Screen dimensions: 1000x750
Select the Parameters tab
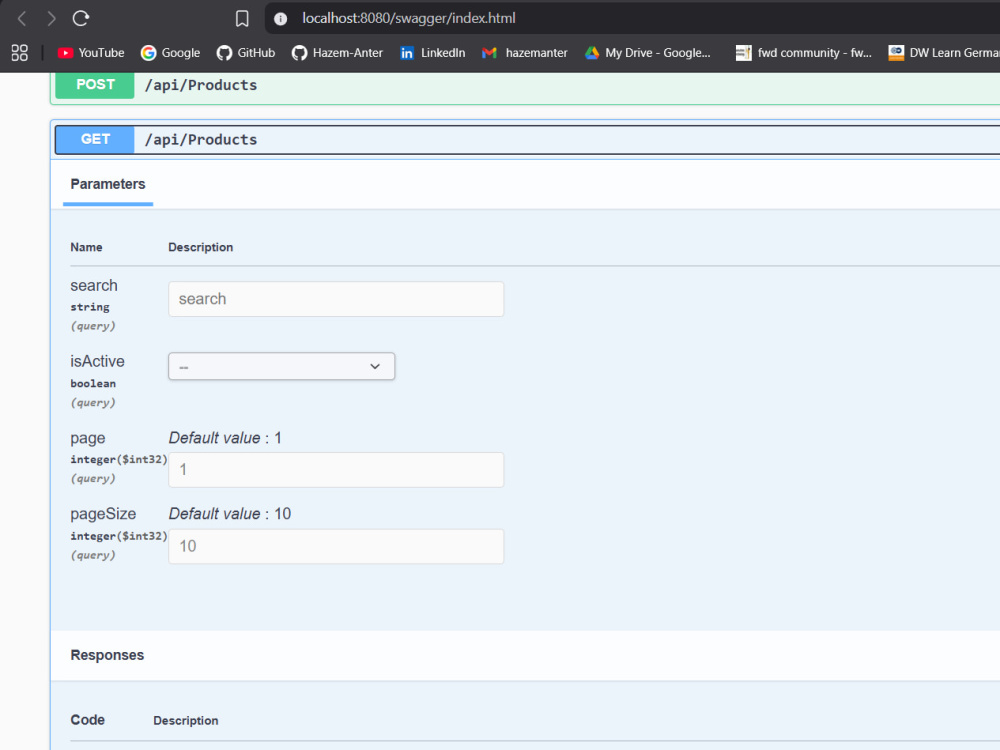[x=108, y=184]
